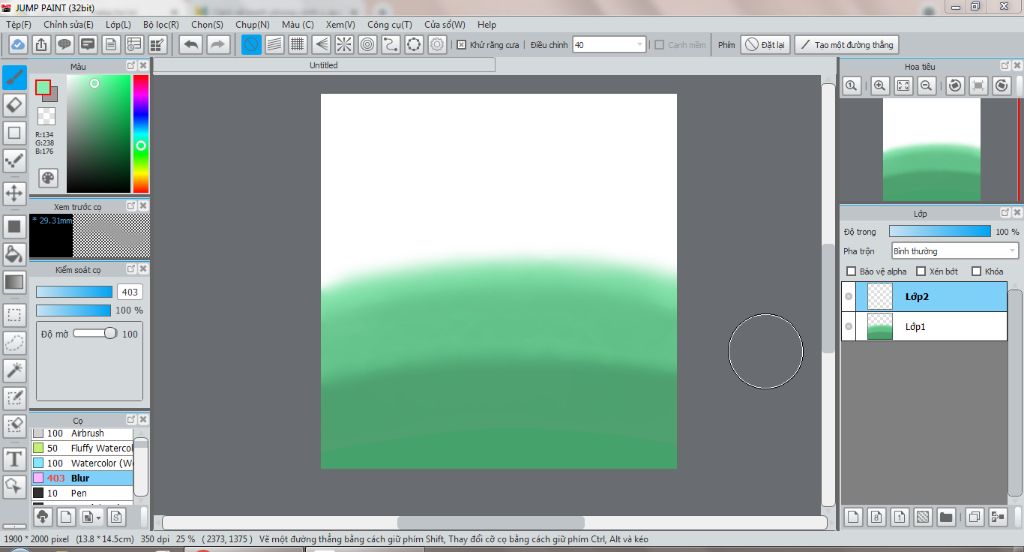The image size is (1024, 552).
Task: Download brushes from cloud
Action: click(x=42, y=517)
